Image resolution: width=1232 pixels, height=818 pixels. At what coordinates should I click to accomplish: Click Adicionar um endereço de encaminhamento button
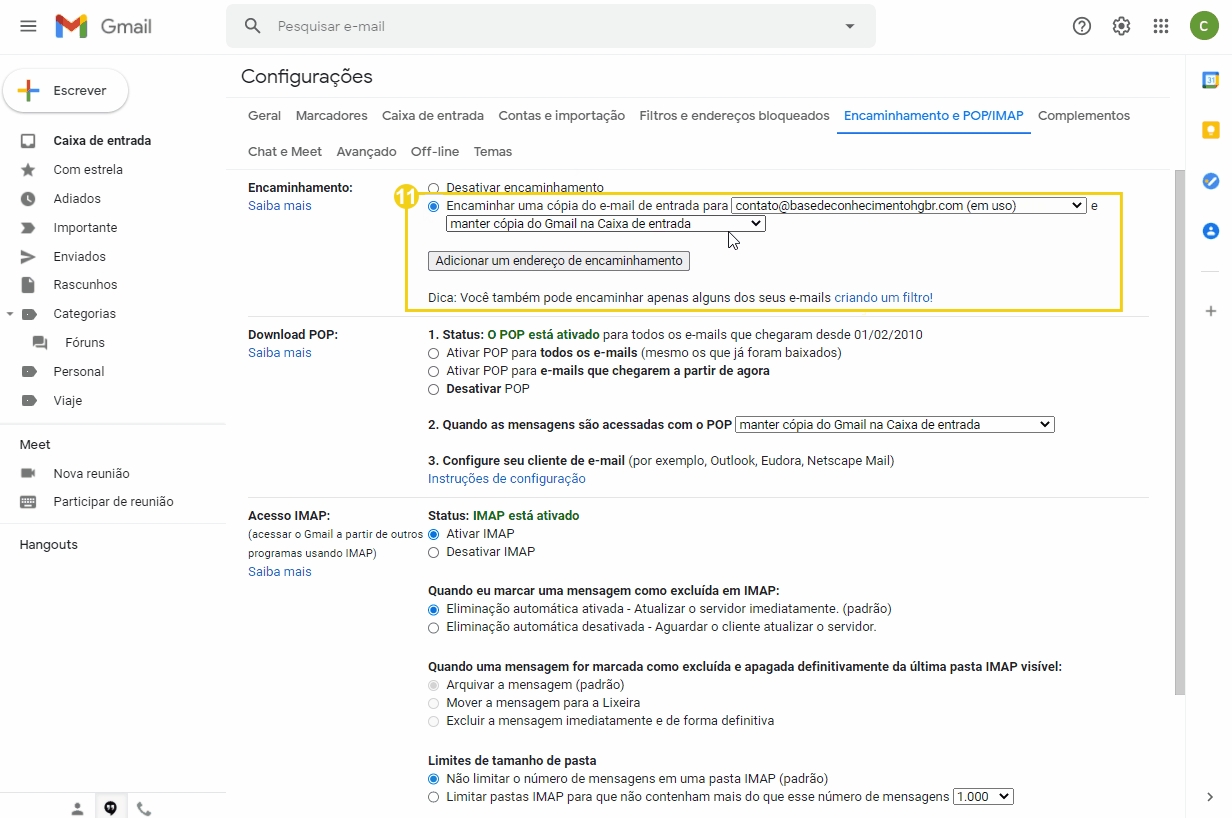(x=558, y=261)
